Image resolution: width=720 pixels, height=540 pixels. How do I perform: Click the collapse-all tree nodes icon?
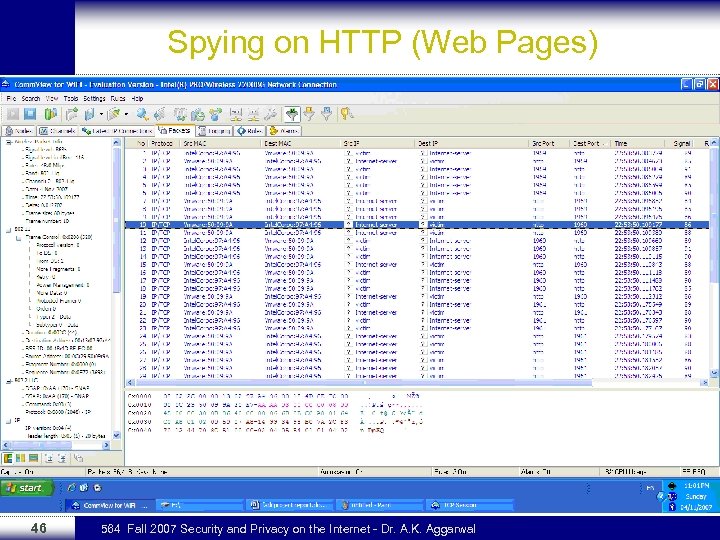(62, 458)
